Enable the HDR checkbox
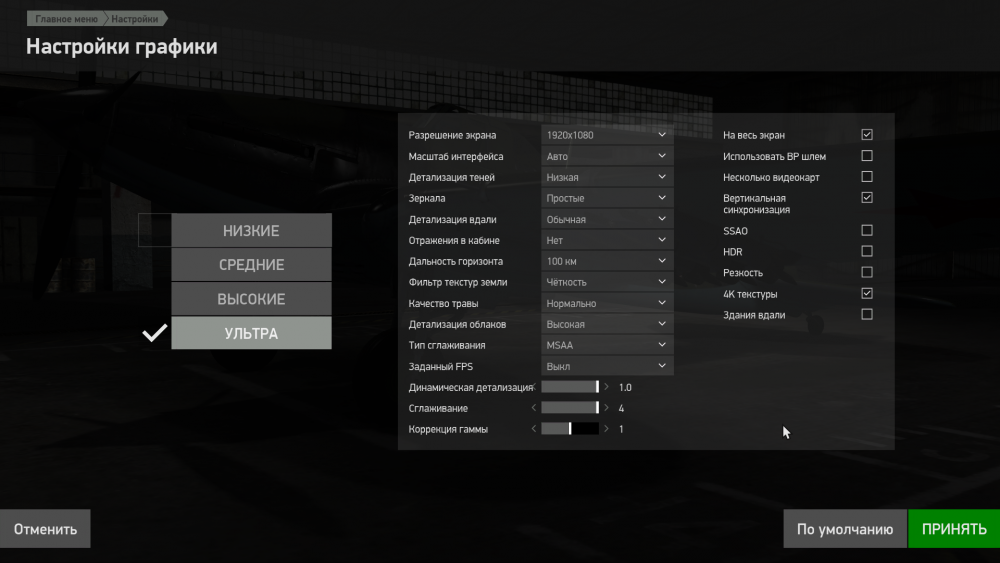 click(867, 251)
